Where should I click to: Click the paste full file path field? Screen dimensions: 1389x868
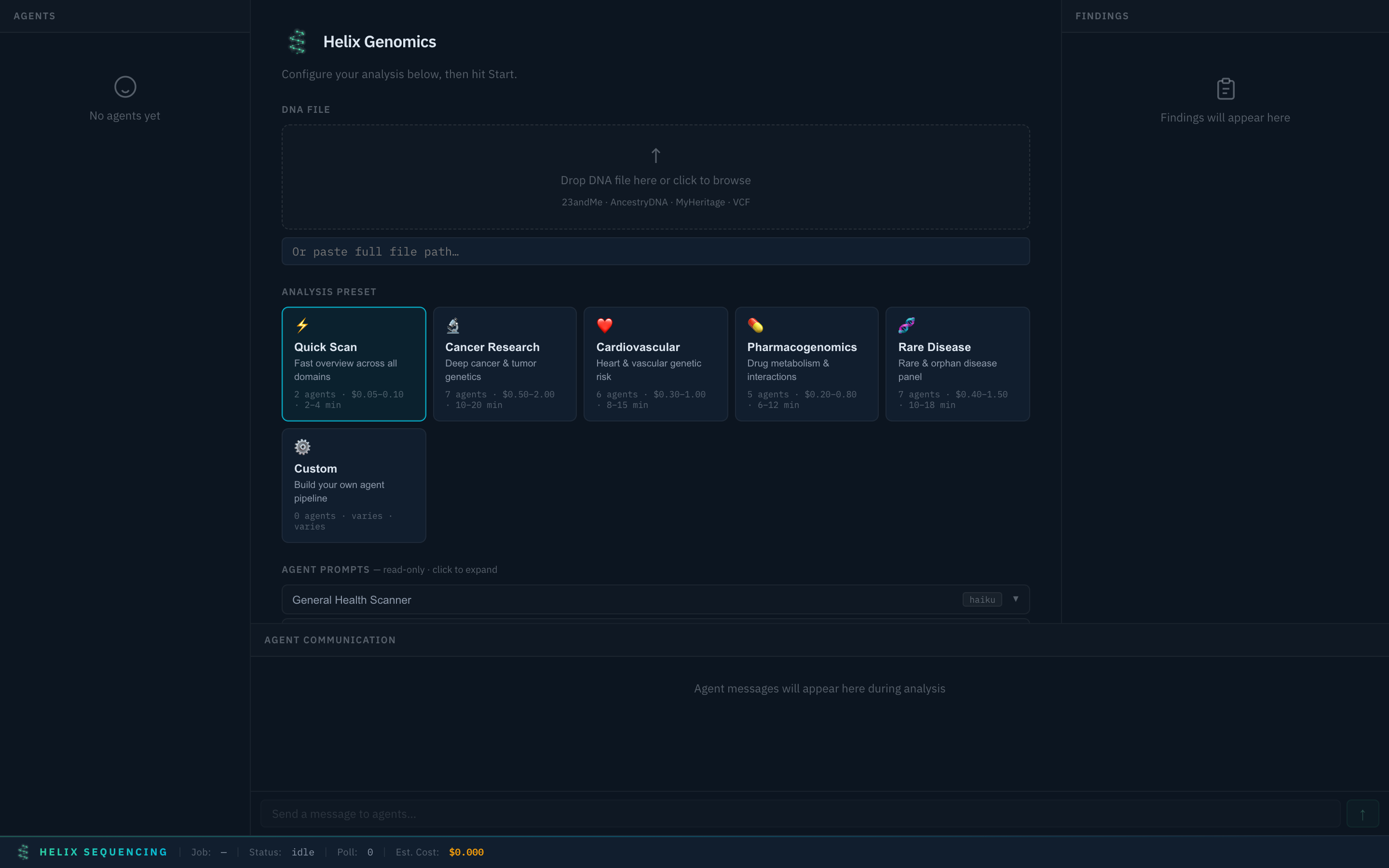(x=655, y=251)
